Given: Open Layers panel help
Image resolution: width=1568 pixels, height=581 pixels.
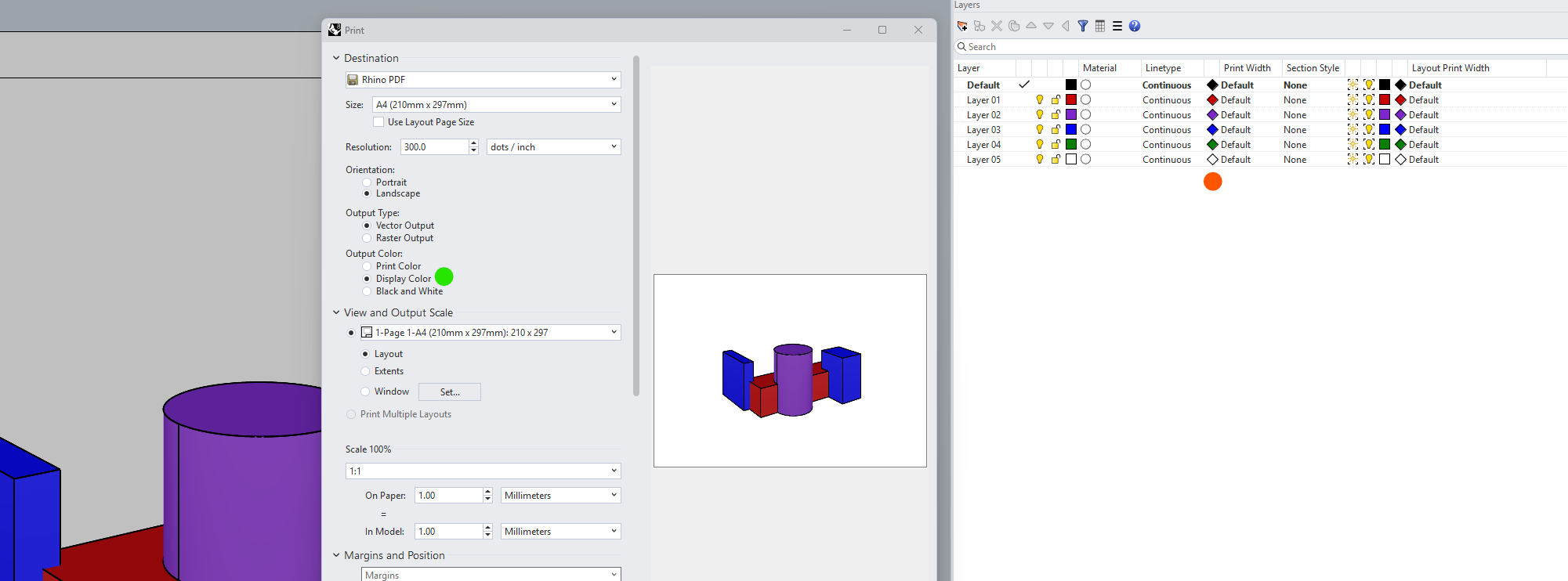Looking at the screenshot, I should [x=1135, y=26].
